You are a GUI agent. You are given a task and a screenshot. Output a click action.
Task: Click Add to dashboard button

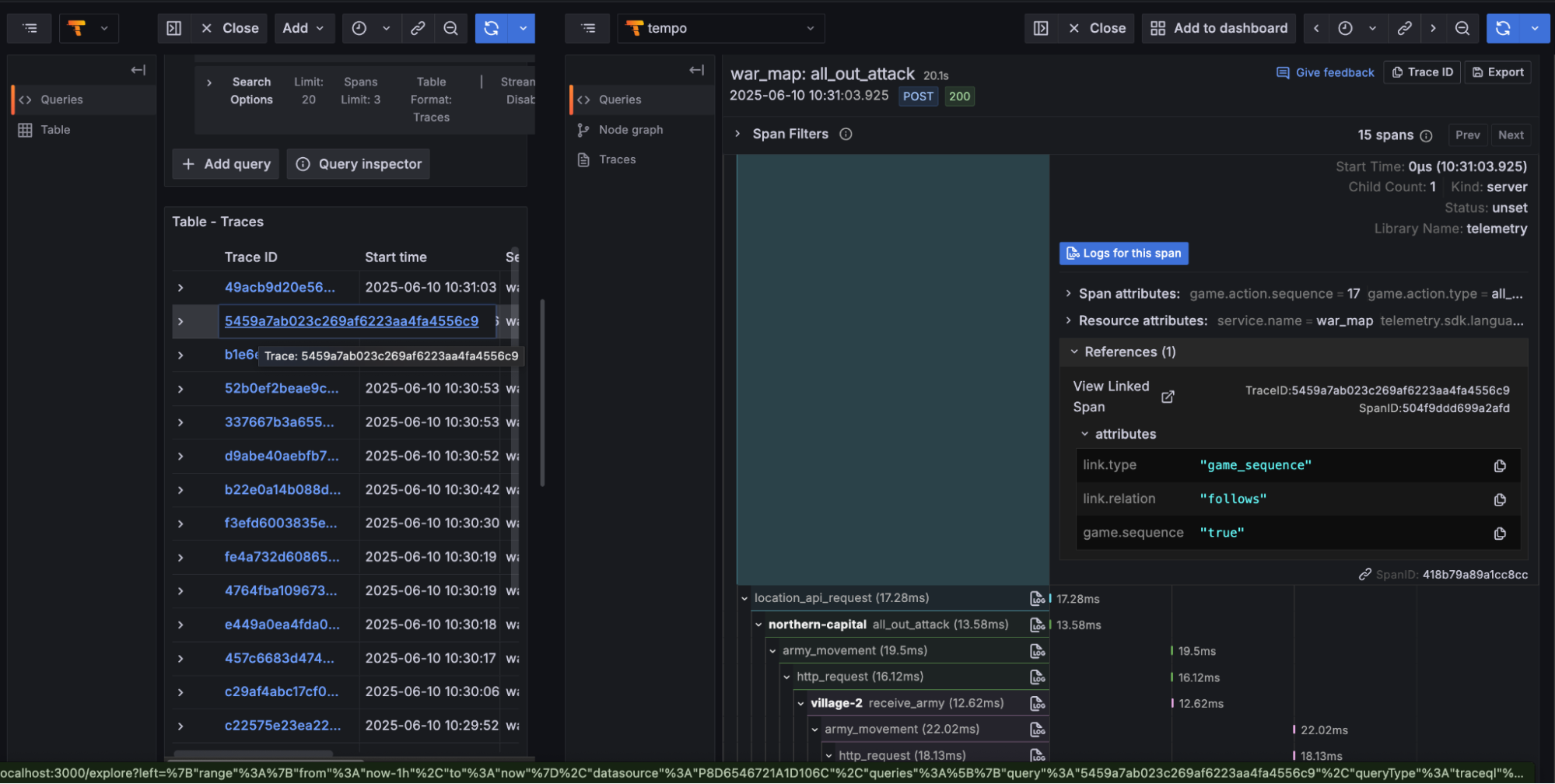[x=1219, y=28]
